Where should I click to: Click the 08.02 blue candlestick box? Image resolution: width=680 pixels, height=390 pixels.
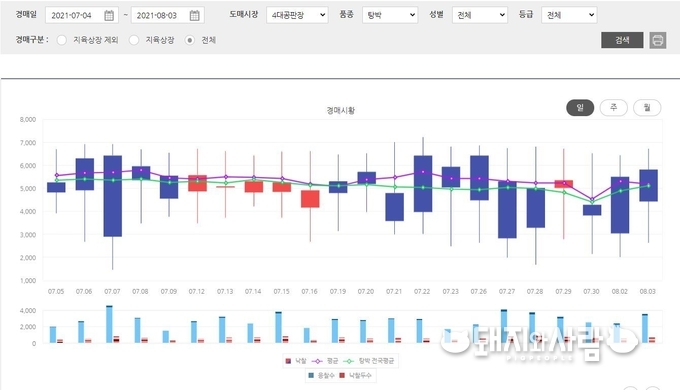[620, 205]
